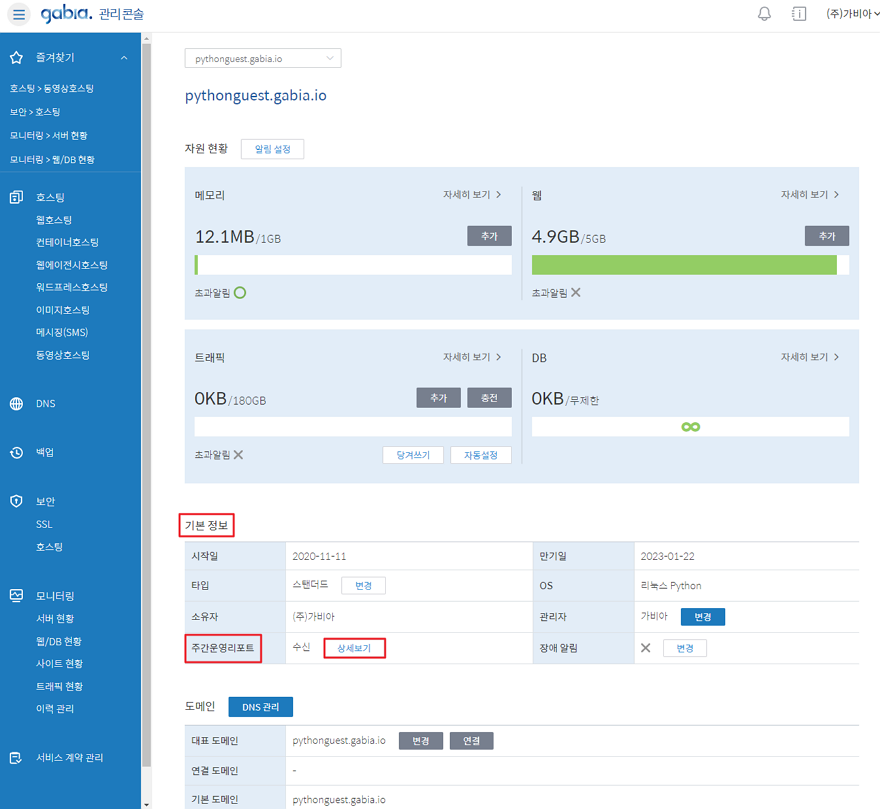
Task: Click the DNS 관리 button
Action: [x=260, y=707]
